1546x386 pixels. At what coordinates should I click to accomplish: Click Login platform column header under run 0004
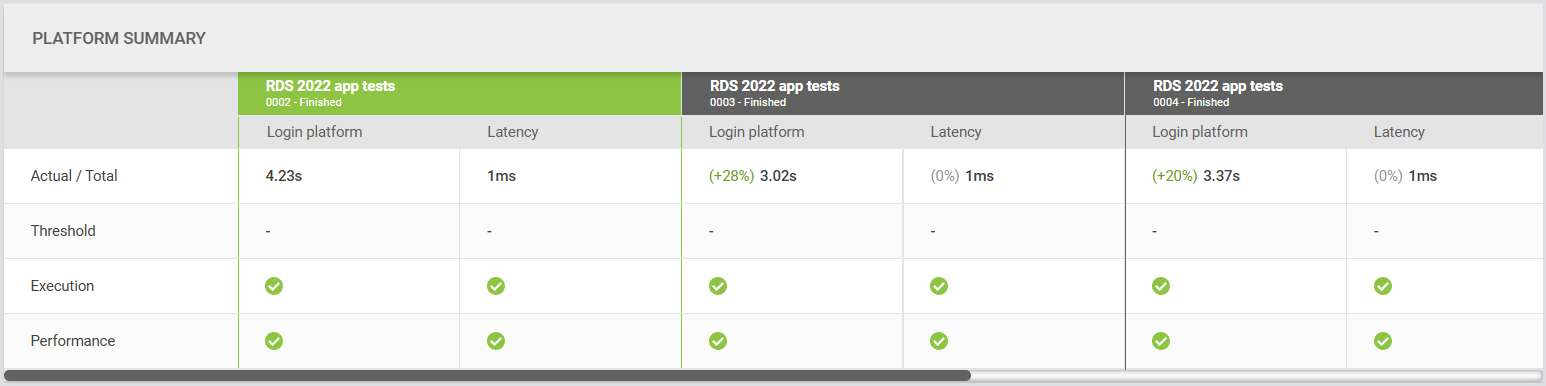coord(1200,132)
